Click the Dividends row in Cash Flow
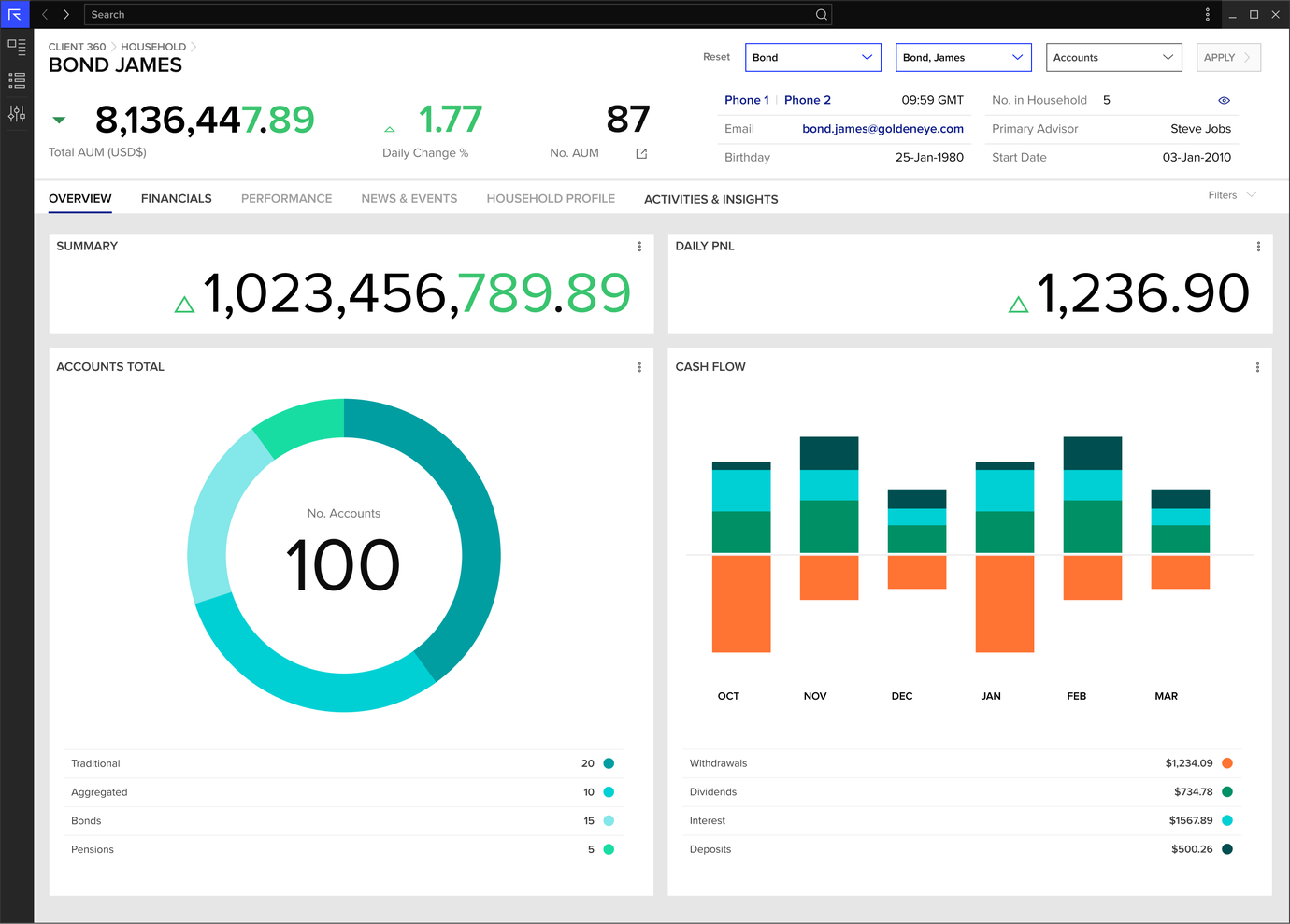The image size is (1290, 924). 961,792
